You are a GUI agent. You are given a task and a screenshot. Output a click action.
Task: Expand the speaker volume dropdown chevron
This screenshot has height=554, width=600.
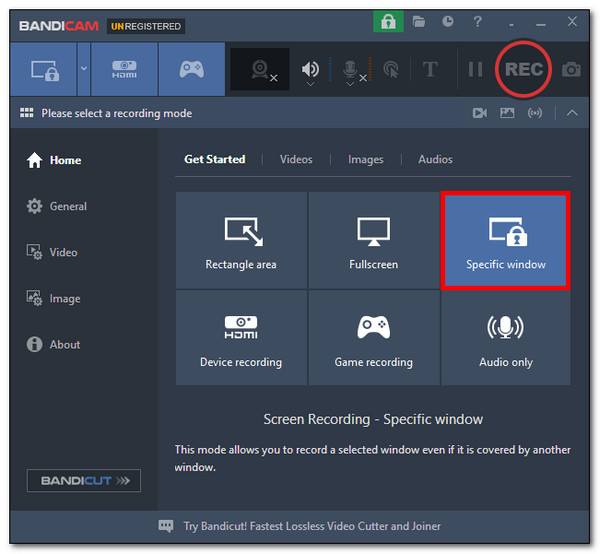[310, 83]
